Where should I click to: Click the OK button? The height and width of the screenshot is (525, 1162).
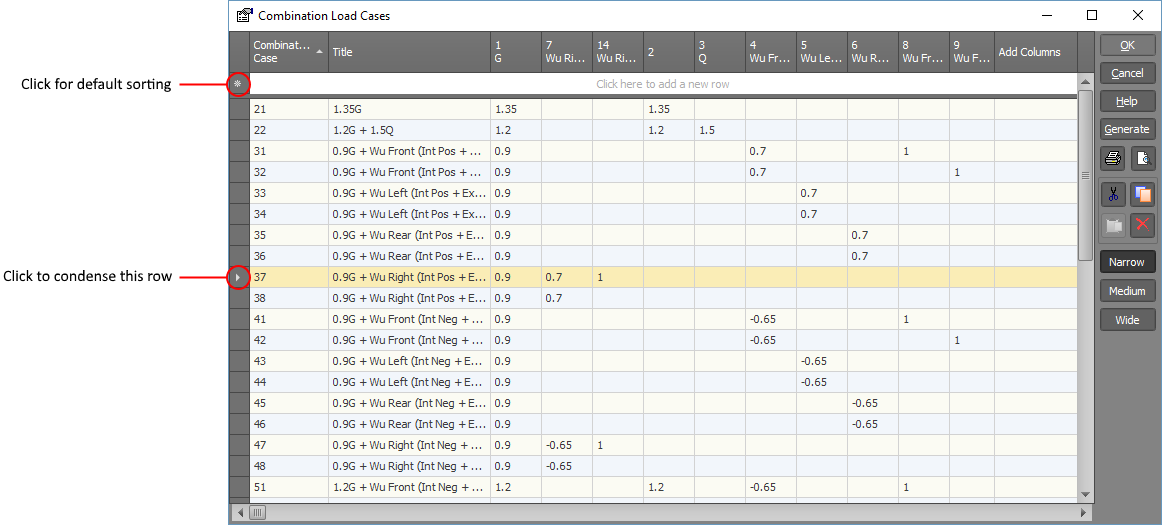[x=1126, y=45]
